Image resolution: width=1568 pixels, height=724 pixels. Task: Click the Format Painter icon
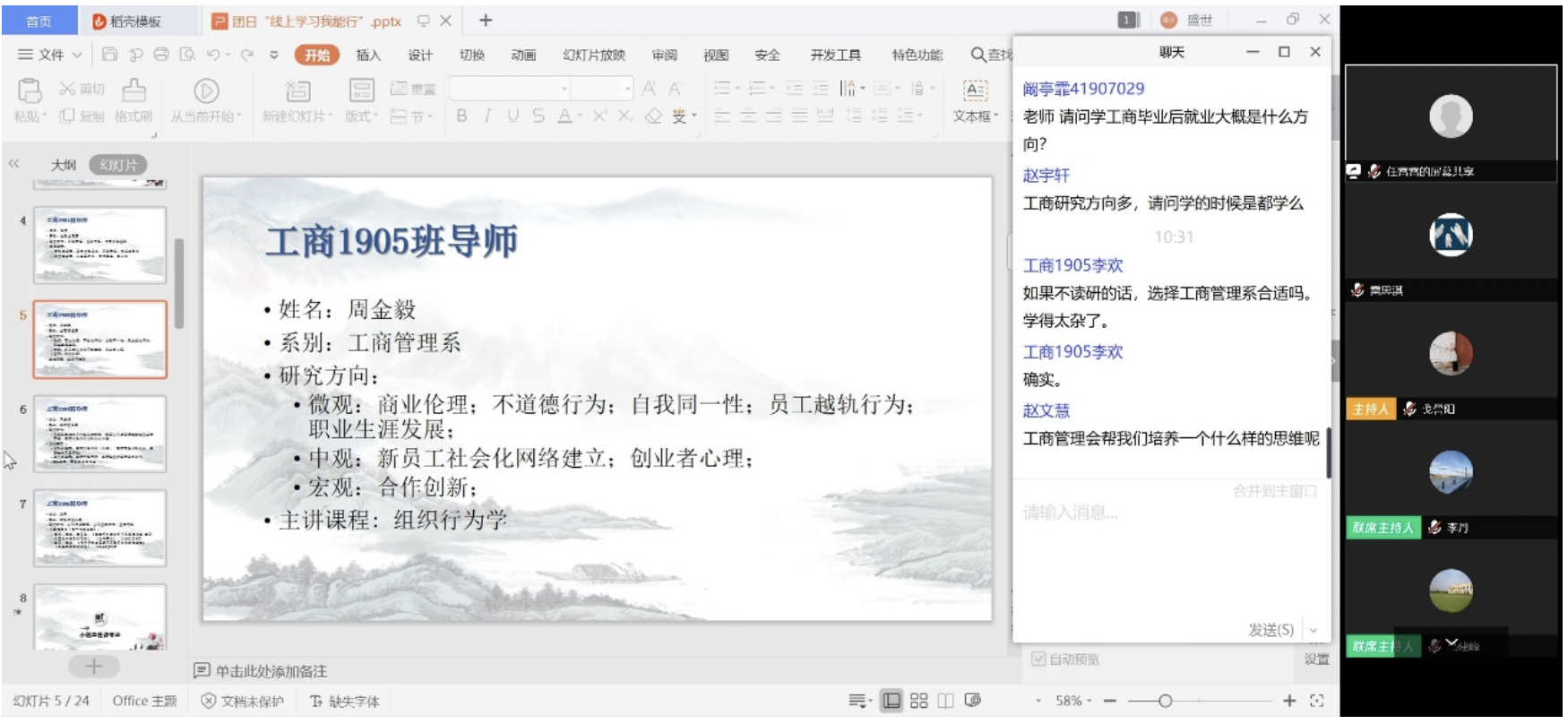(134, 90)
